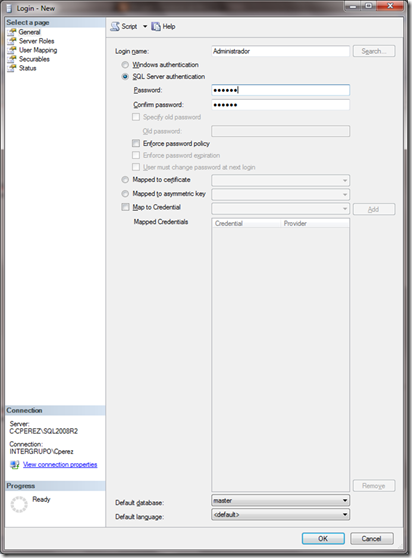Check the Map to Credential checkbox

[x=125, y=207]
